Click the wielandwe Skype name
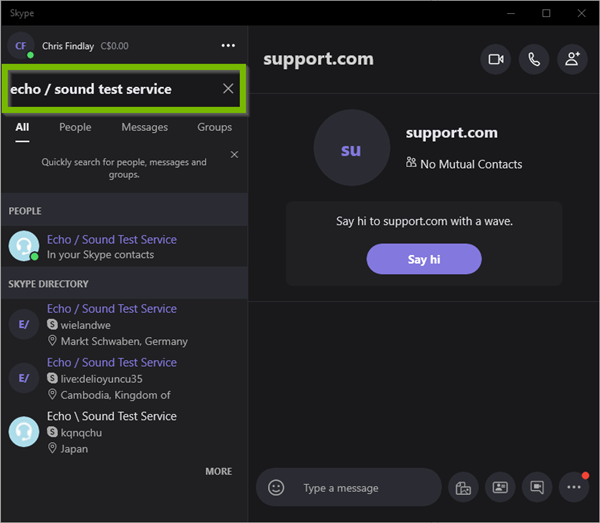 click(x=85, y=325)
